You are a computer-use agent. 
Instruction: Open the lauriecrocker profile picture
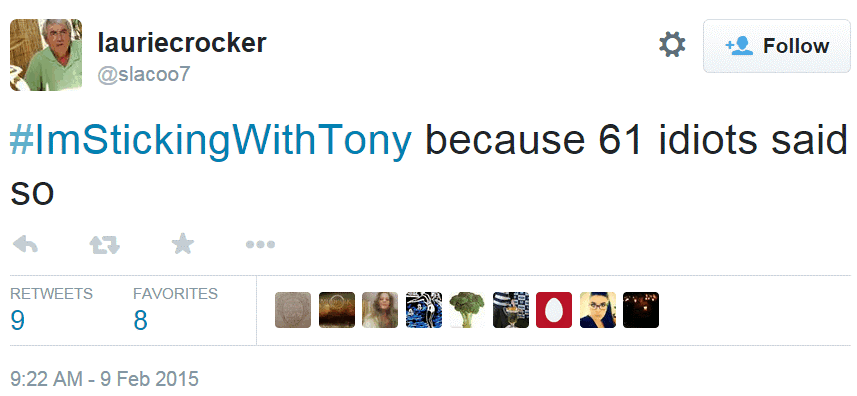46,55
